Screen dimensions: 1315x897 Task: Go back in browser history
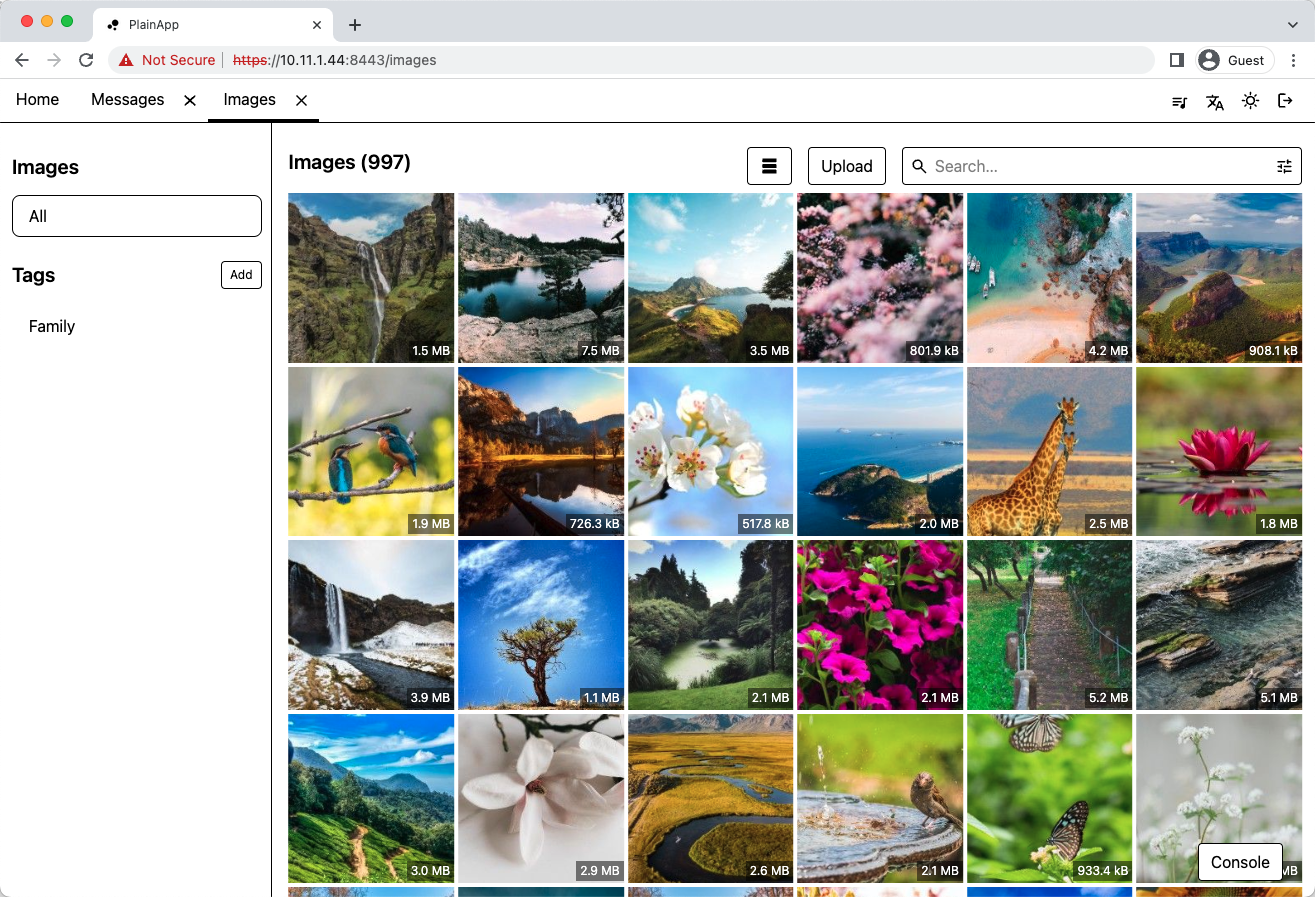[22, 60]
